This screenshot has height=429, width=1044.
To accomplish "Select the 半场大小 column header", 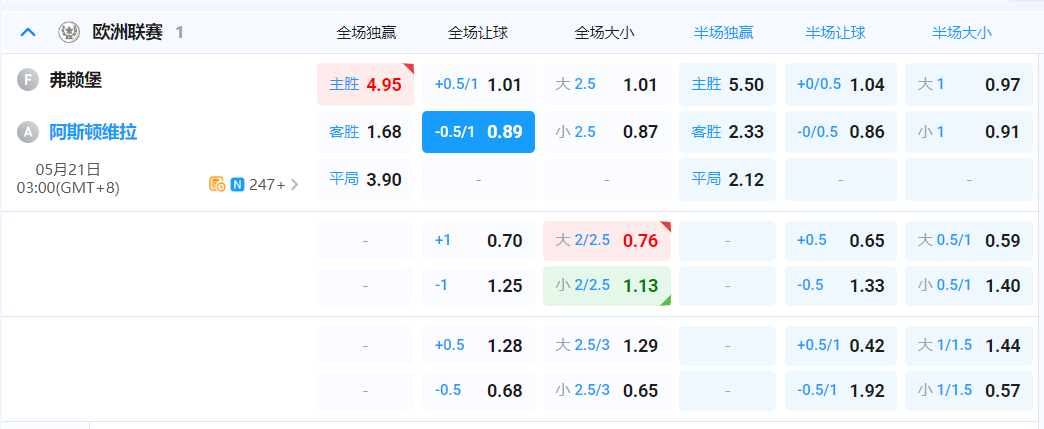I will tap(961, 33).
